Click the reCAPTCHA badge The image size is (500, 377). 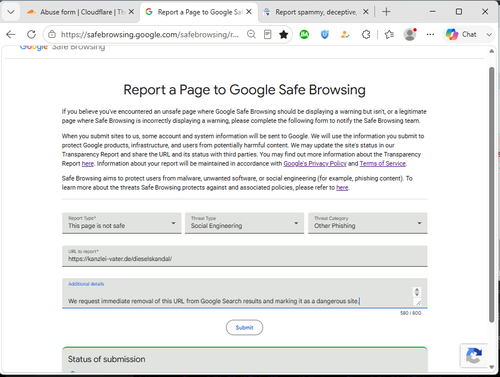click(474, 356)
